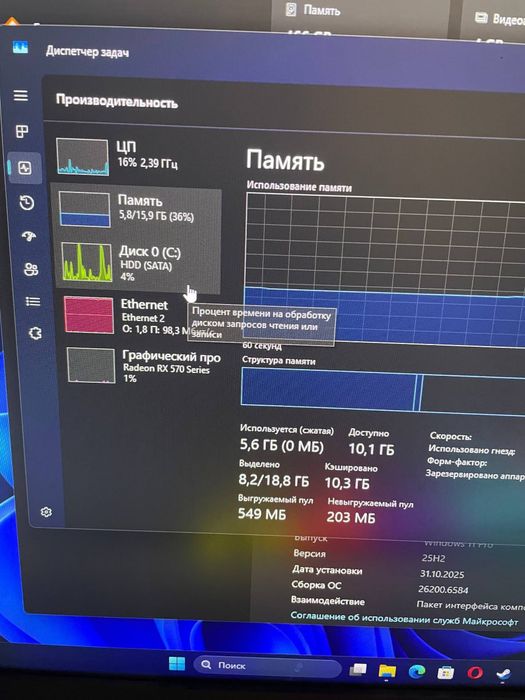Click the ЦП usage graph thumbnail

pyautogui.click(x=82, y=156)
